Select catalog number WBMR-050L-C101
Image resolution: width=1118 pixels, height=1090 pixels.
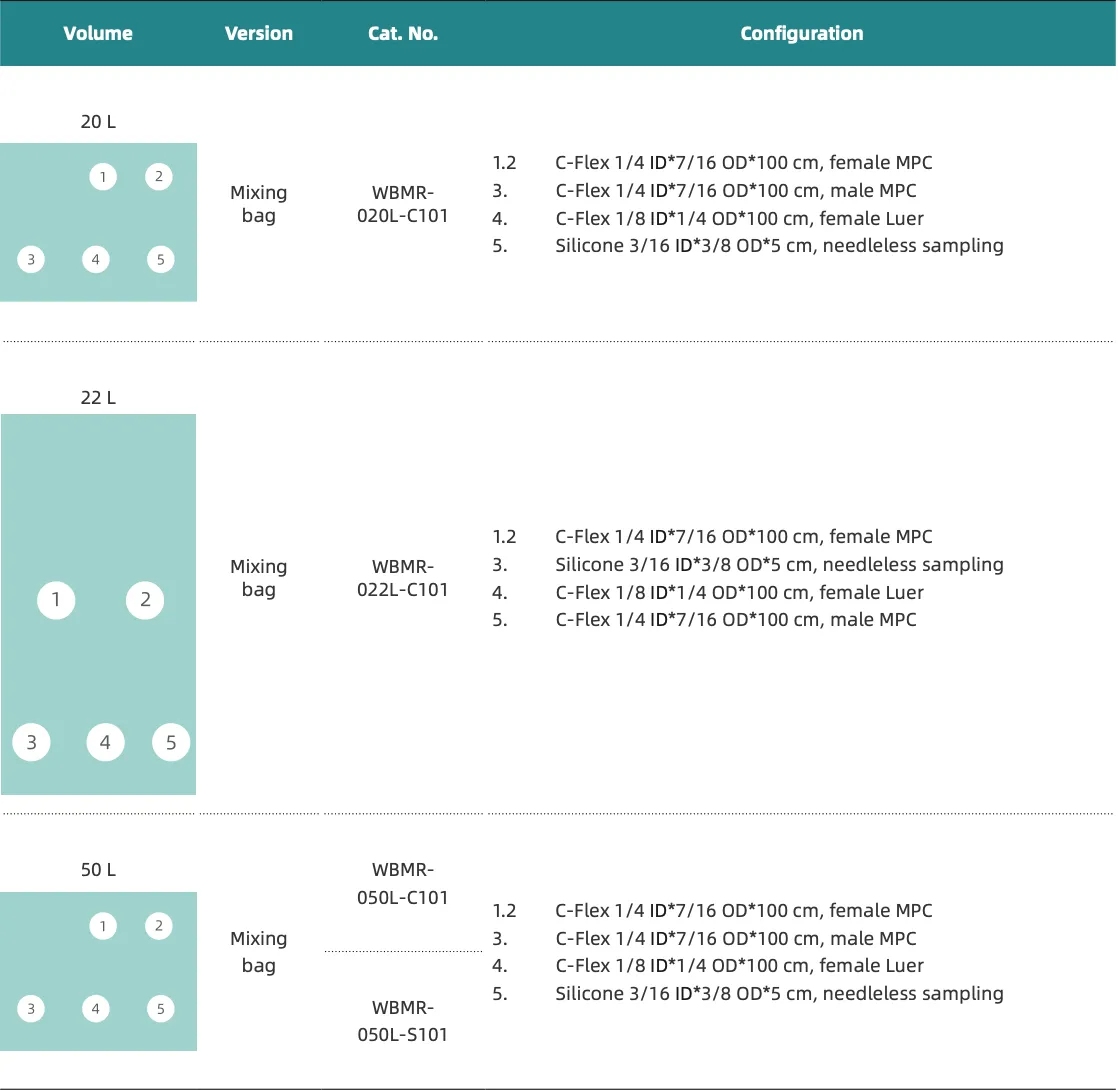[403, 883]
